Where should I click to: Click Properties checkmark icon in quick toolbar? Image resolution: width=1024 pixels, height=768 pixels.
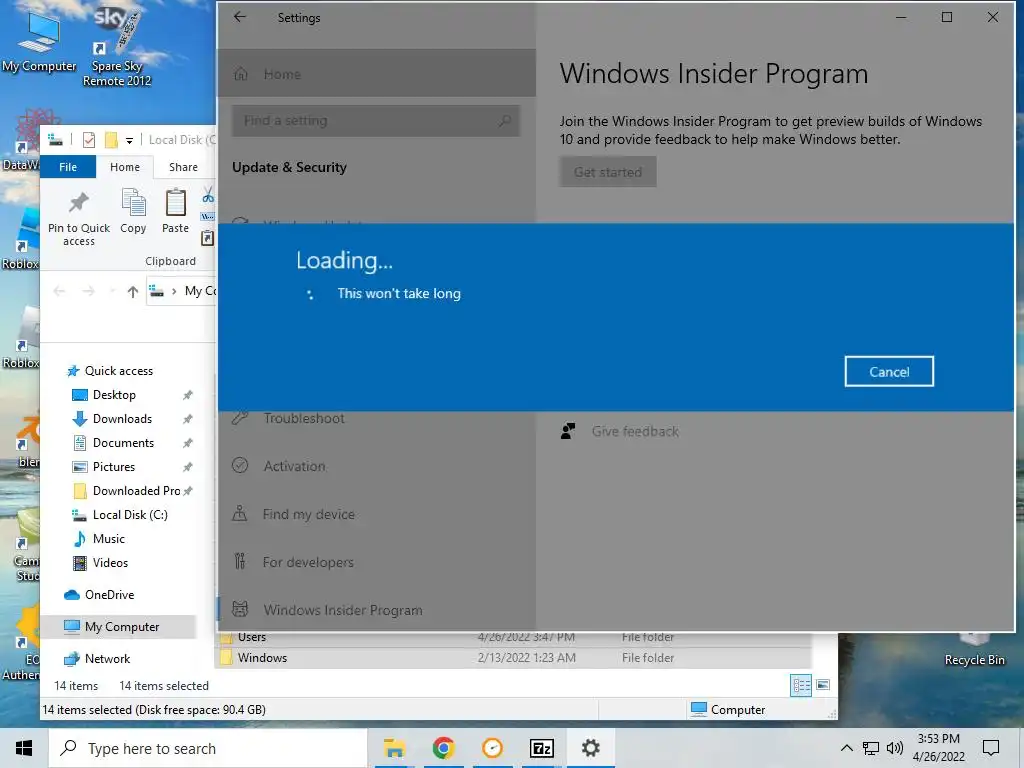tap(89, 140)
